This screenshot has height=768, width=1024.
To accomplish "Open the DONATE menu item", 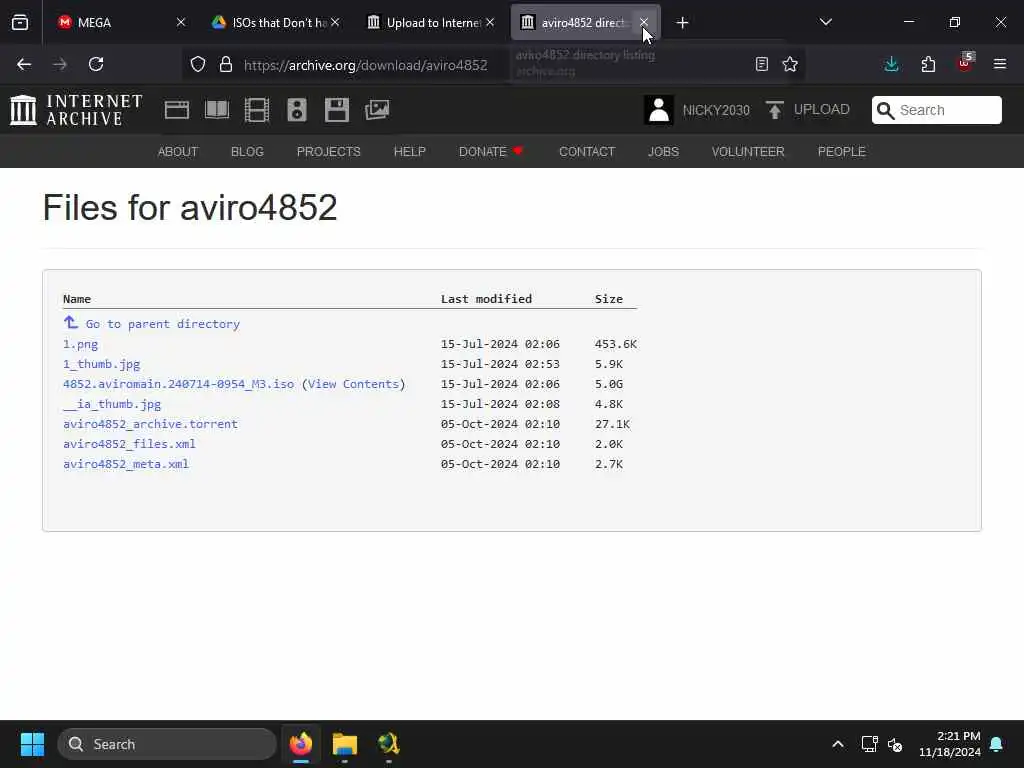I will coord(490,152).
